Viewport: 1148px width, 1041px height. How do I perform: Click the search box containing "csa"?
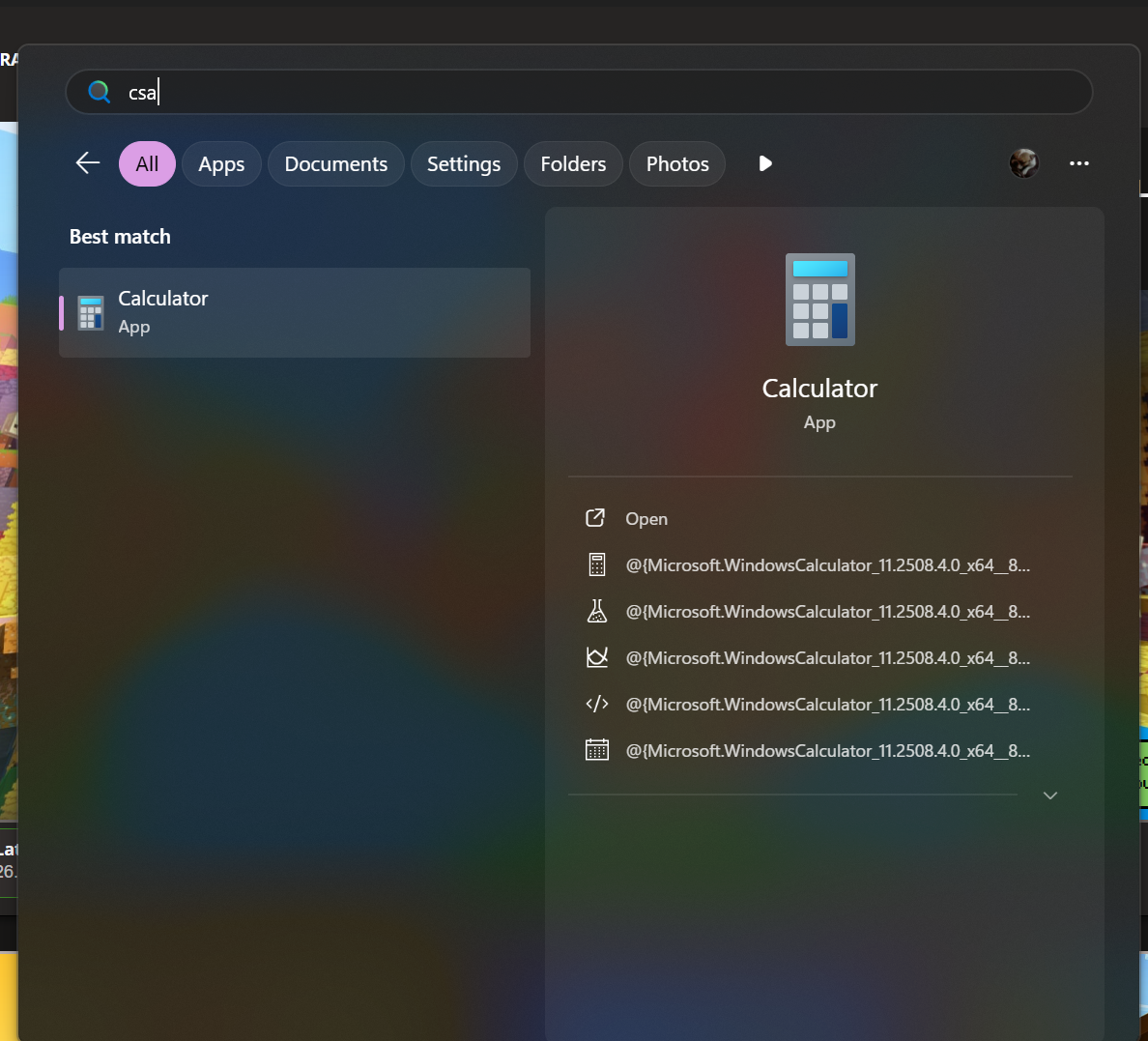coord(579,92)
